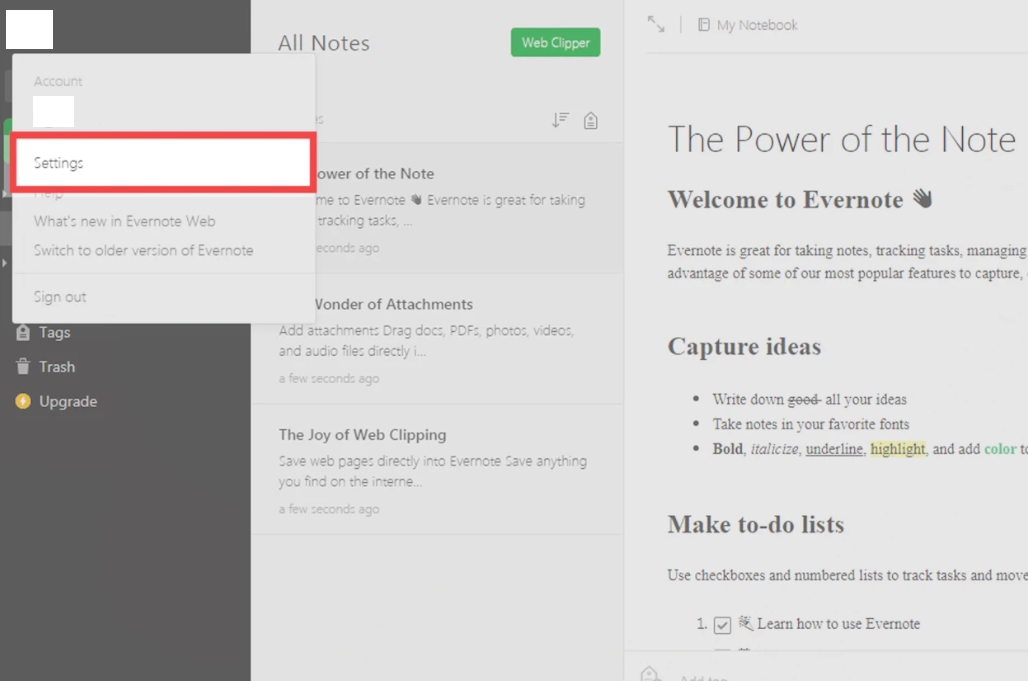Image resolution: width=1028 pixels, height=681 pixels.
Task: Choose "Switch to older version of Evernote"
Action: [144, 250]
